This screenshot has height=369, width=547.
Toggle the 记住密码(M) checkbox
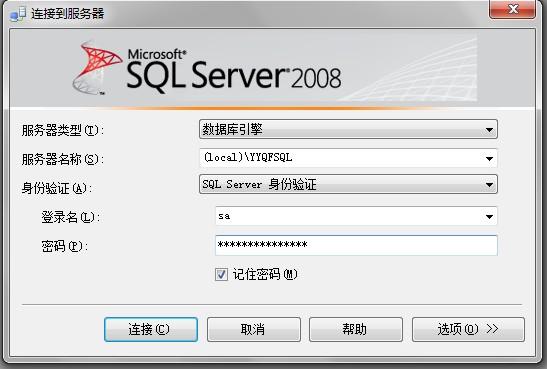click(x=221, y=274)
